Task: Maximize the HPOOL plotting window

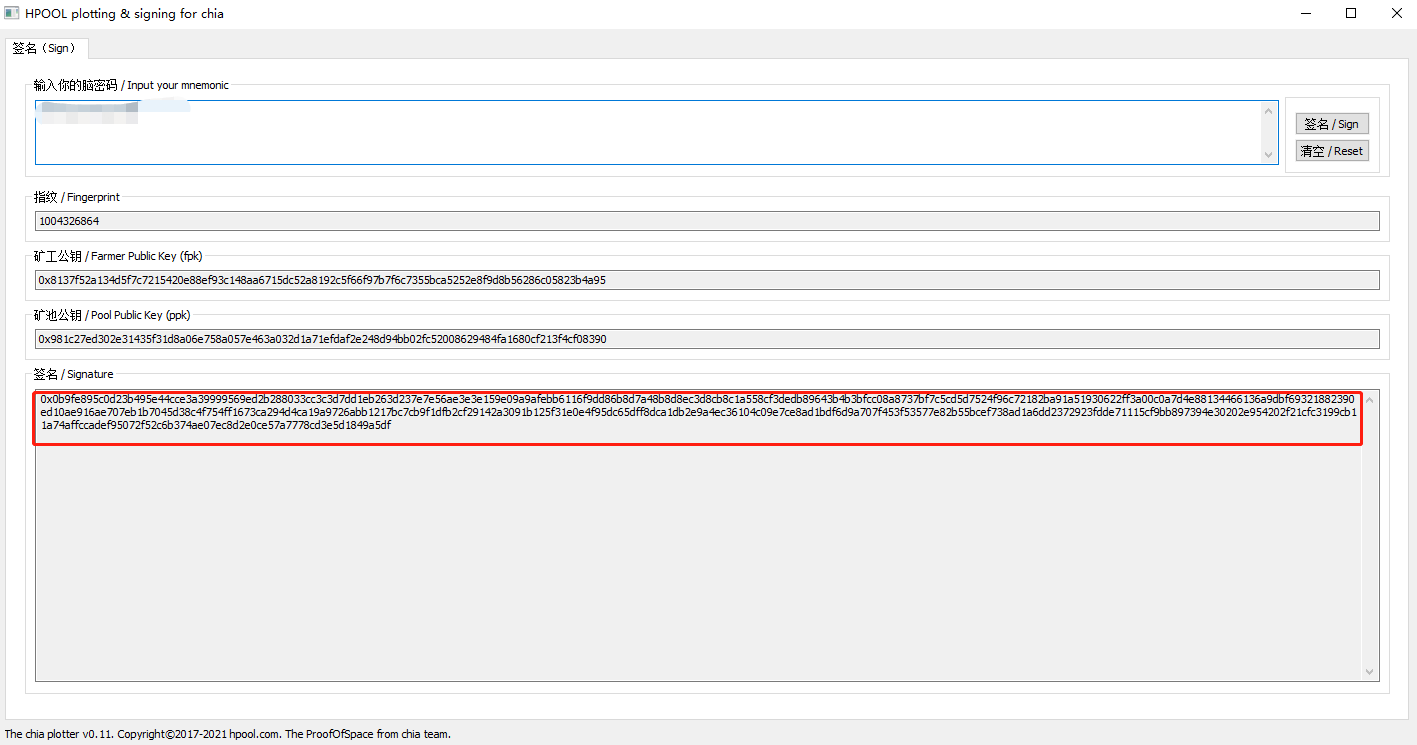Action: pyautogui.click(x=1351, y=14)
